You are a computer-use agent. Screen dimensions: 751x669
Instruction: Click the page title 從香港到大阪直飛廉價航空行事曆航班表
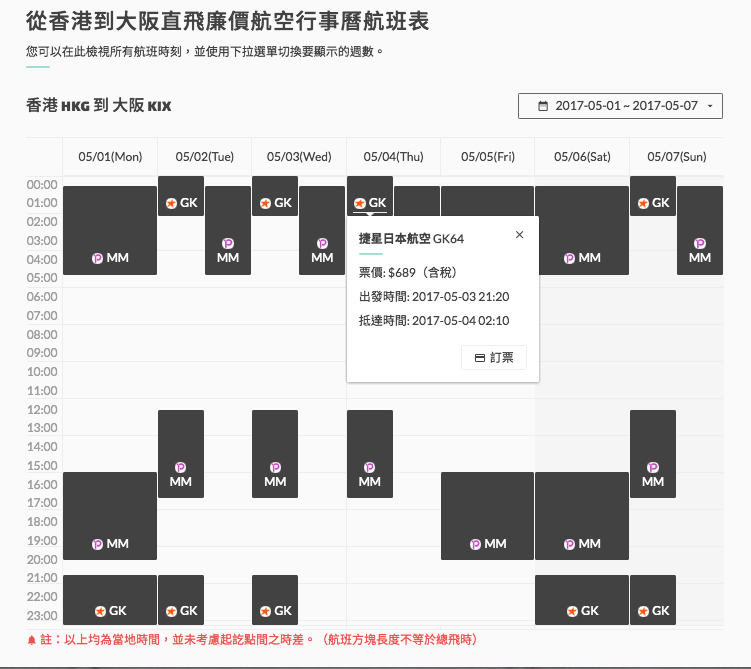(x=228, y=21)
